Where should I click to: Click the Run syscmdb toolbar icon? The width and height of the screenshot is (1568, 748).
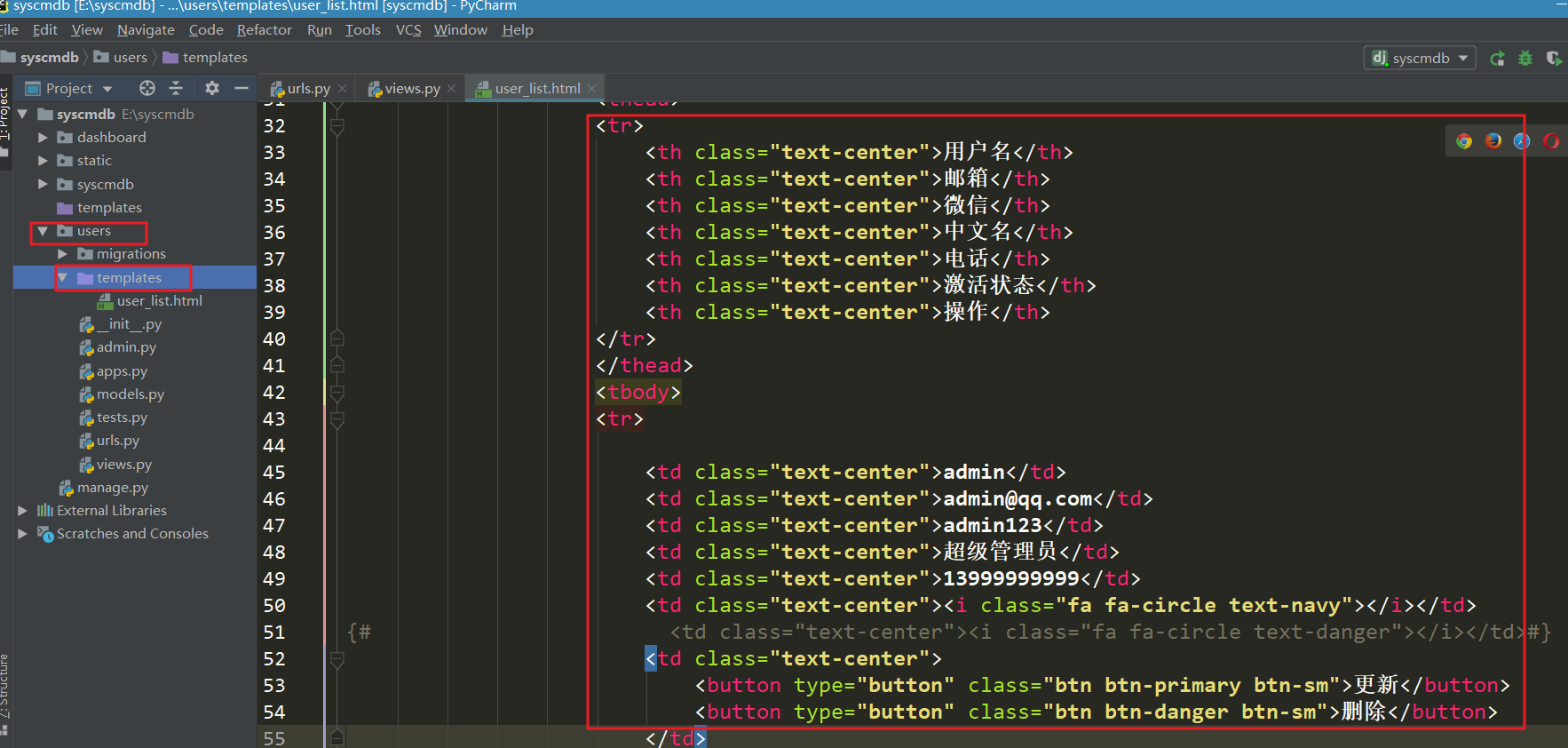(x=1497, y=59)
